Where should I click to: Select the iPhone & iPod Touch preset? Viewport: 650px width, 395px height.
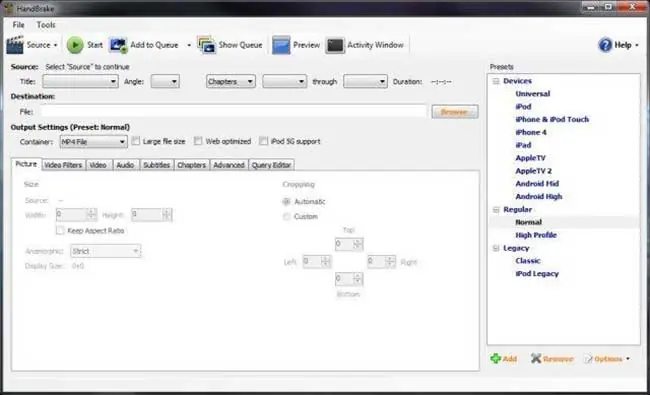(x=552, y=119)
